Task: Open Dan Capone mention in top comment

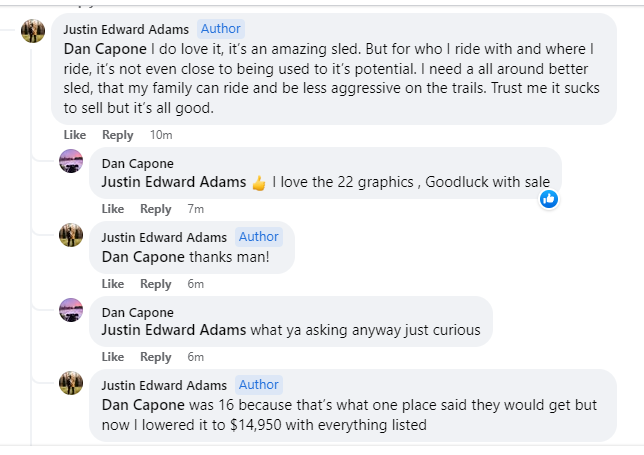Action: pyautogui.click(x=105, y=49)
